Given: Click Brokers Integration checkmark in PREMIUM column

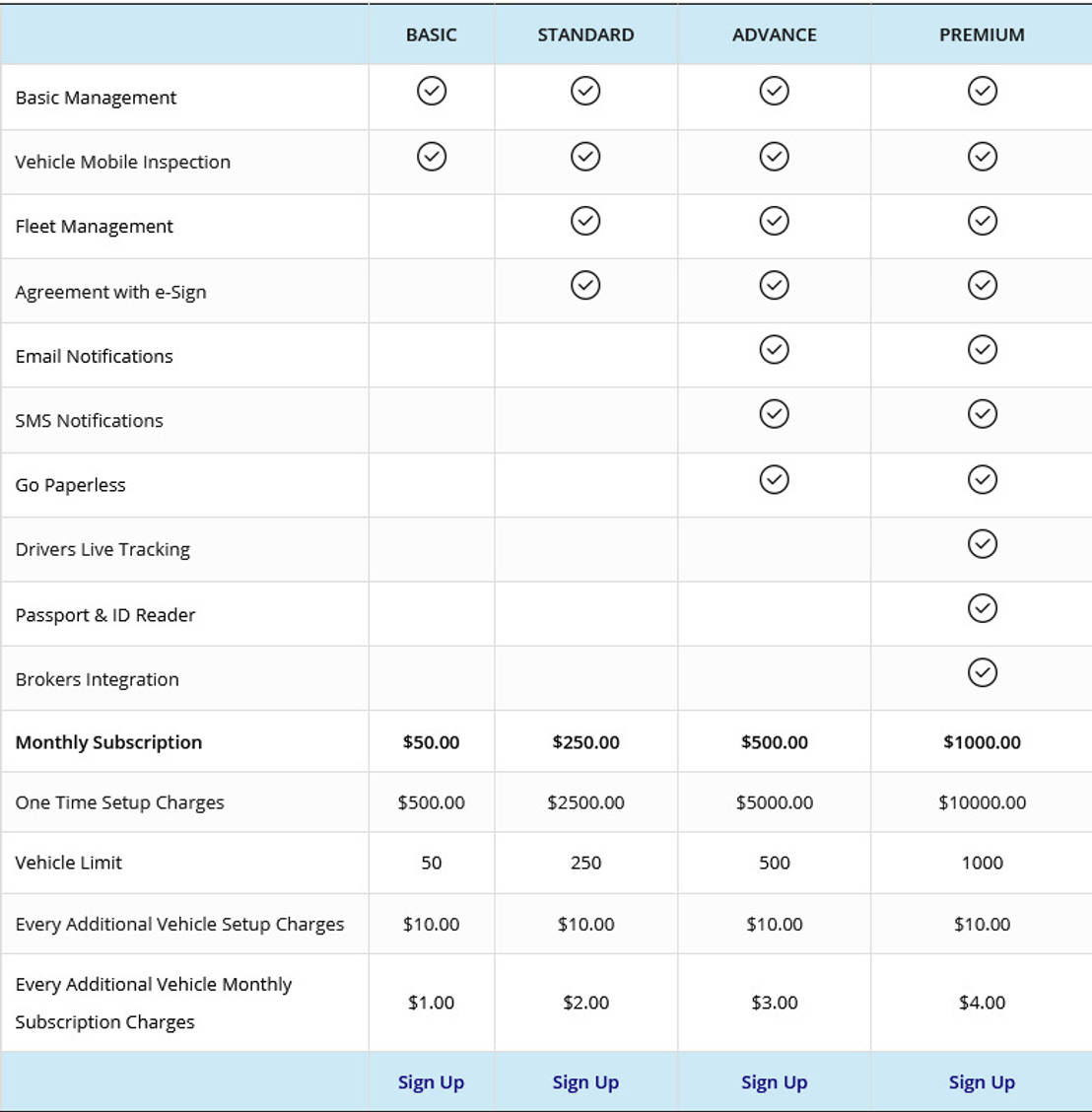Looking at the screenshot, I should (982, 673).
